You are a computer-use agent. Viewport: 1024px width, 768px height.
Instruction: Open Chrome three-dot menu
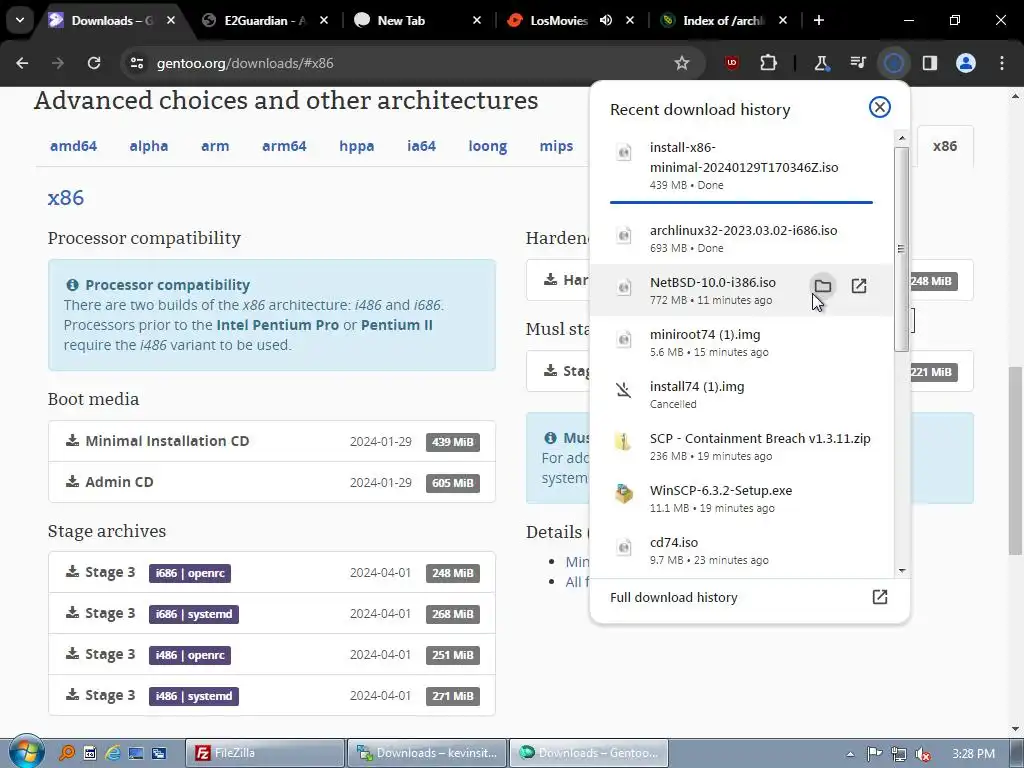click(1002, 63)
